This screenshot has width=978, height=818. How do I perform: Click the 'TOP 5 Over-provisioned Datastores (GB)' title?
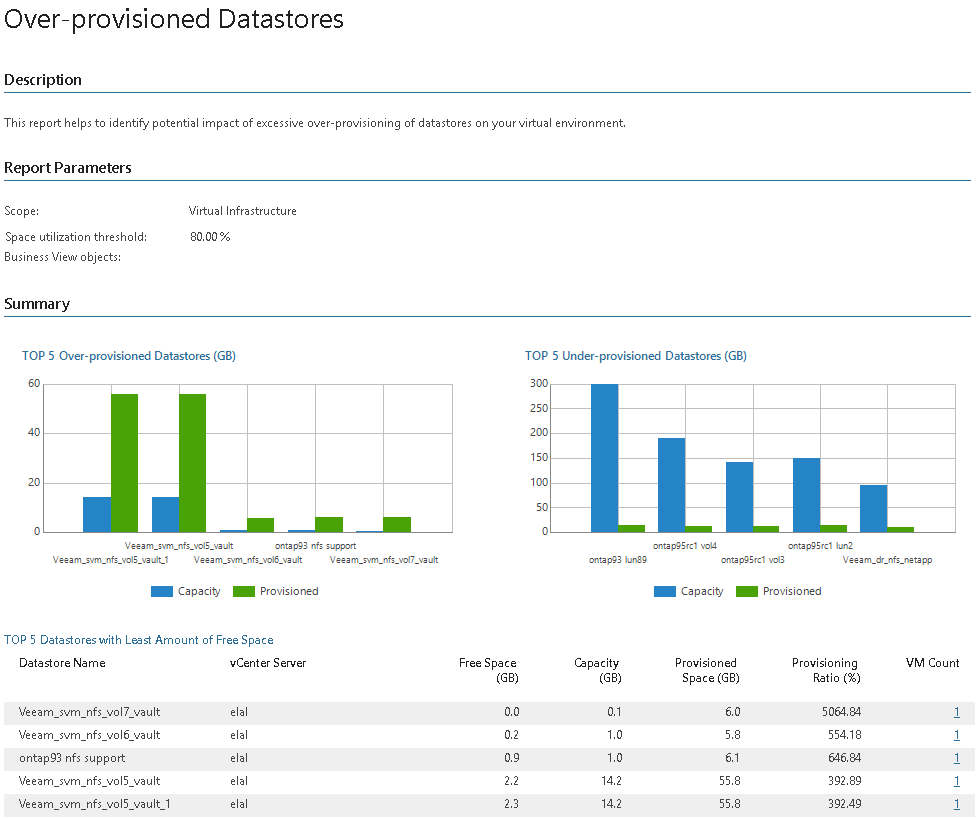(x=129, y=356)
